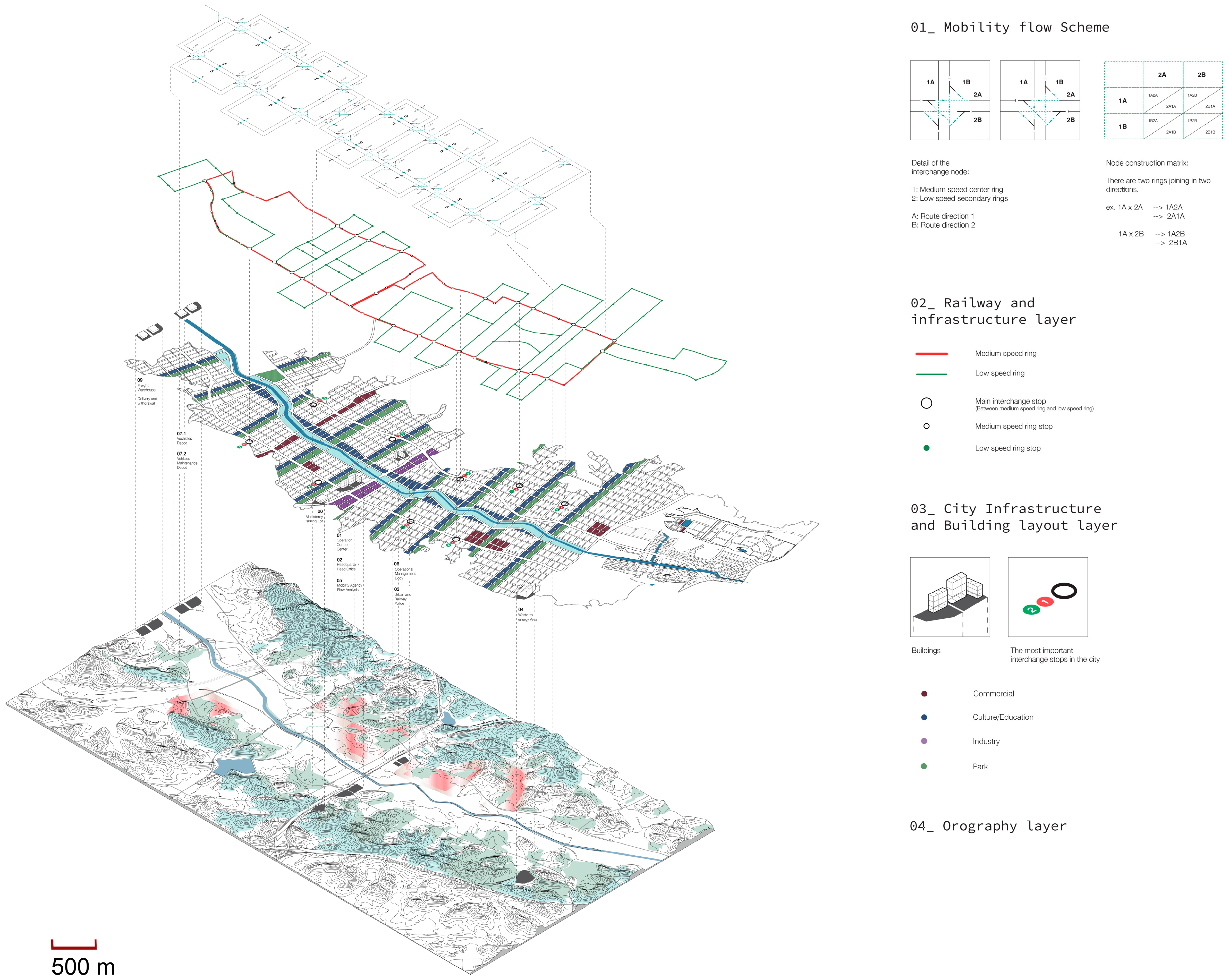Select the '01_ Mobility flow Scheme' heading
Image resolution: width=1229 pixels, height=980 pixels.
(1010, 27)
